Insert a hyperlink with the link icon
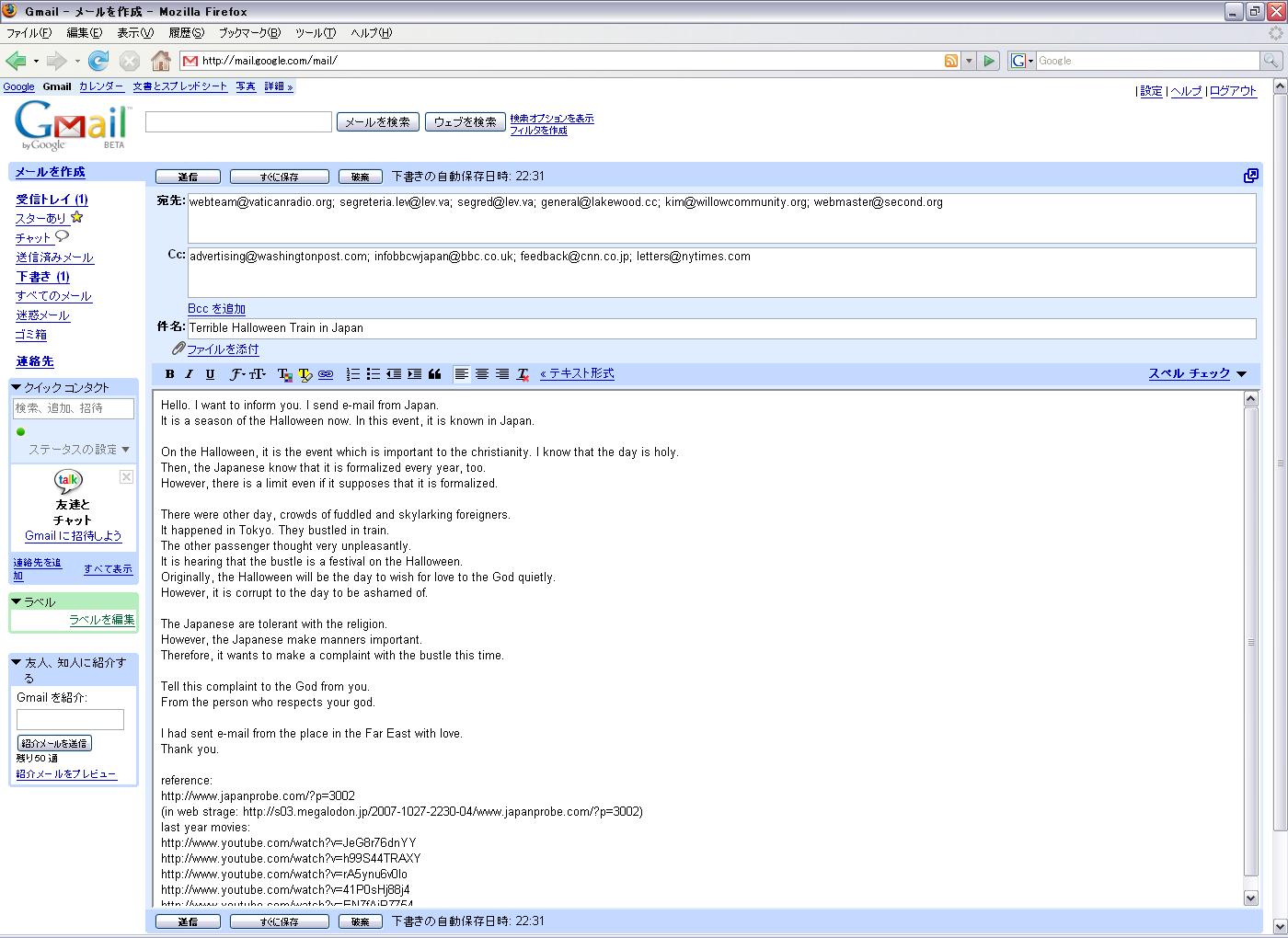The height and width of the screenshot is (938, 1288). point(326,374)
